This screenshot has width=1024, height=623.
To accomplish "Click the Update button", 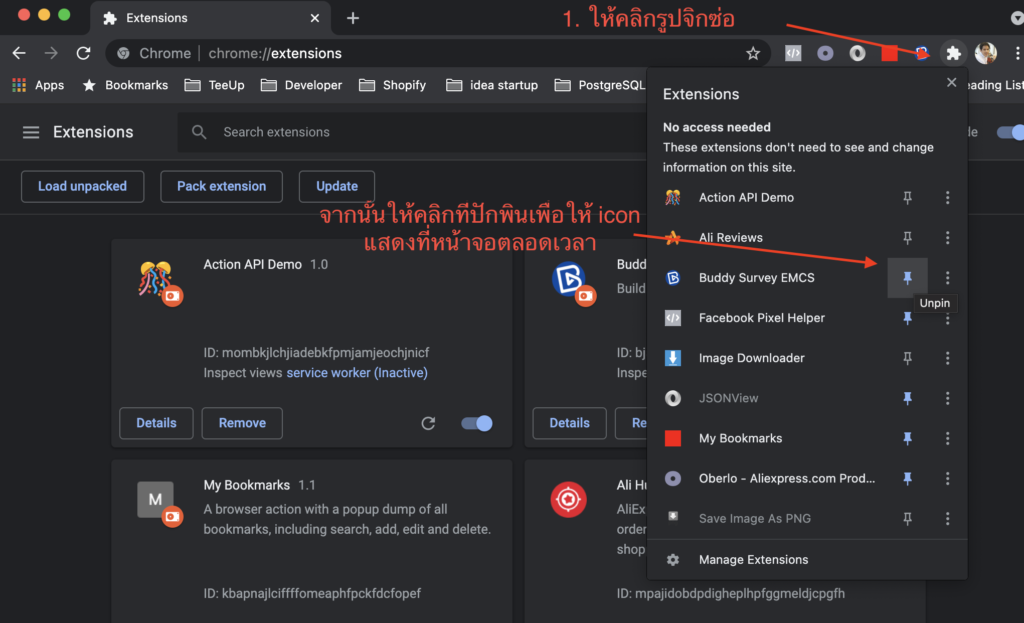I will point(337,186).
